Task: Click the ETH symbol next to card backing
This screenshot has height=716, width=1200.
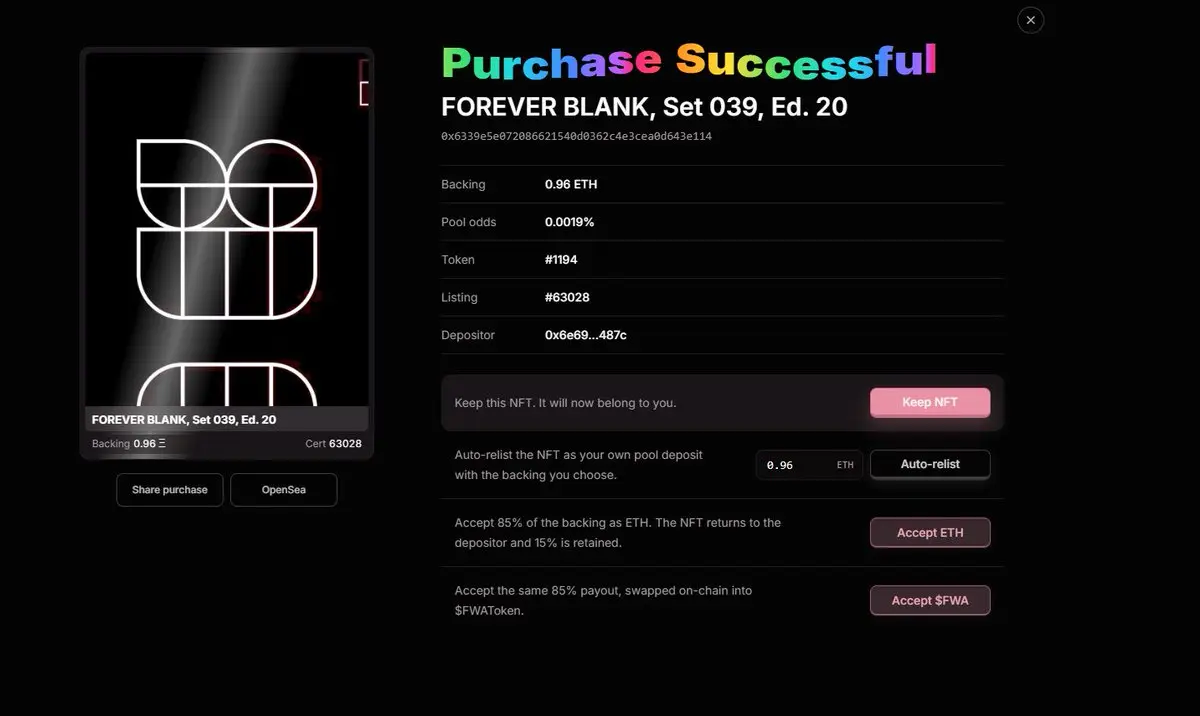Action: pos(163,443)
